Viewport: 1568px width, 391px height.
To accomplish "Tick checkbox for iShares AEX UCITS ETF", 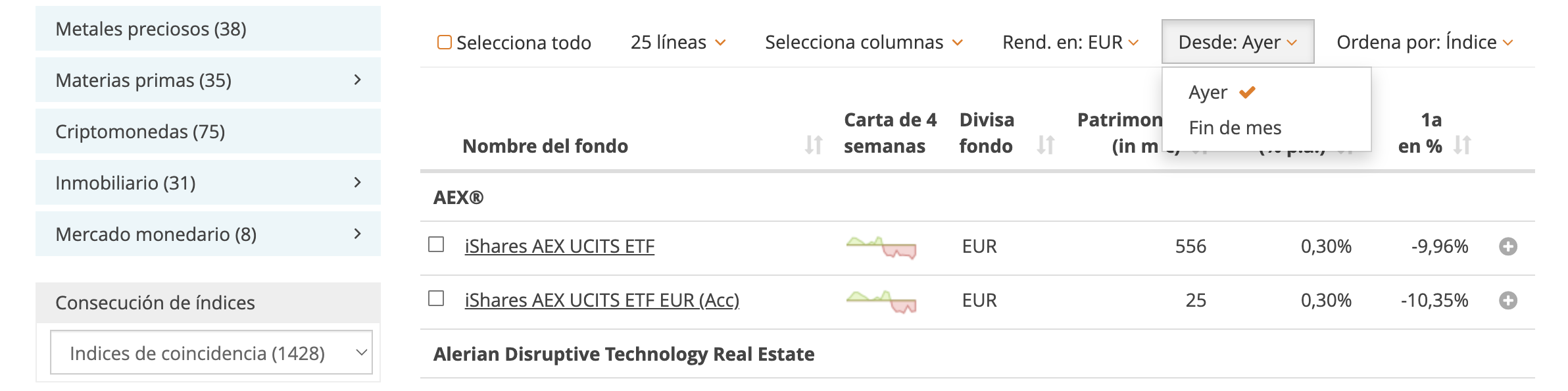I will [x=436, y=245].
